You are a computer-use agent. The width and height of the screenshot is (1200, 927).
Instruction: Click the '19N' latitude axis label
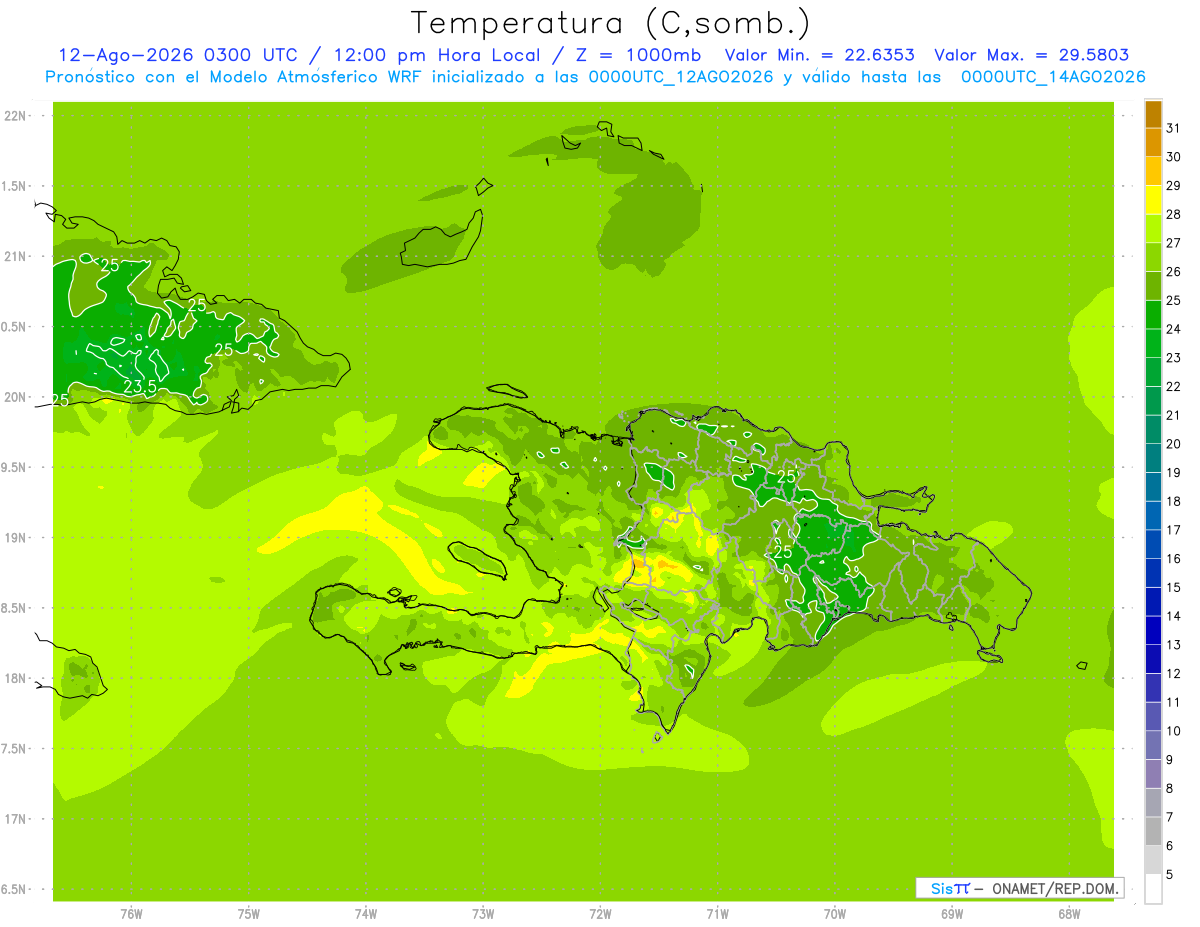14,538
